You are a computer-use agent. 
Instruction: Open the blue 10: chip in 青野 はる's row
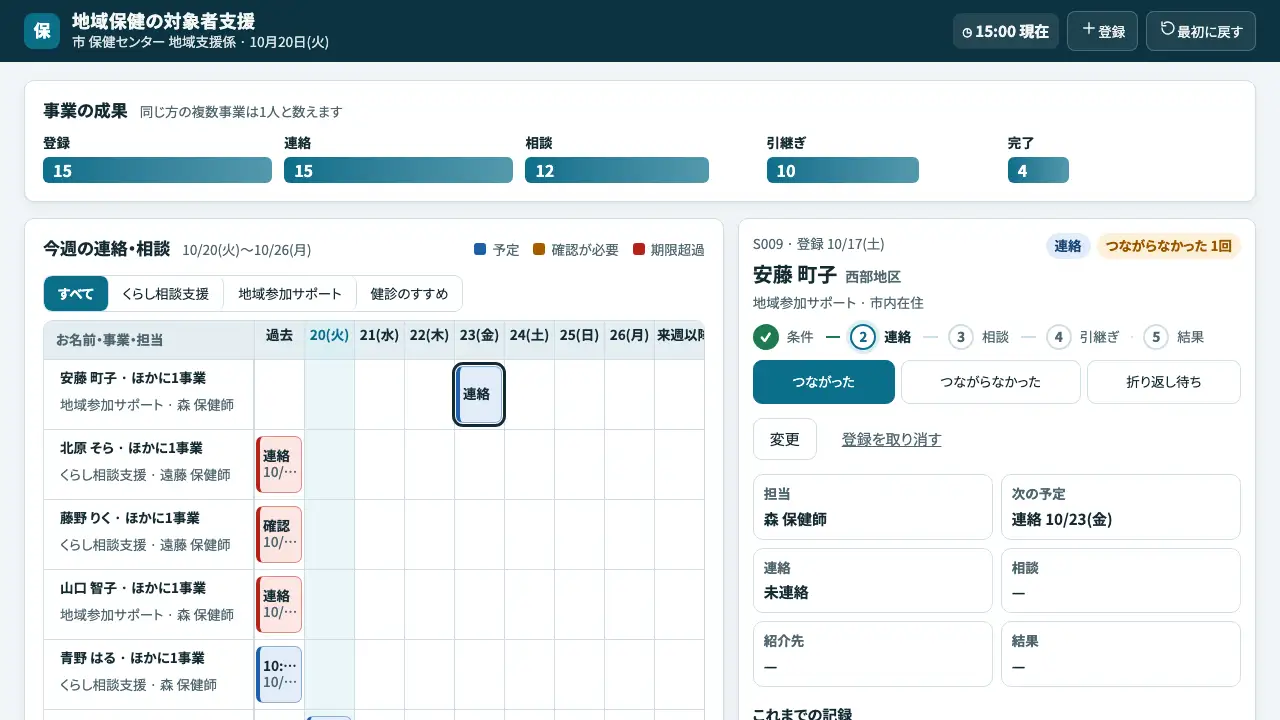[279, 674]
